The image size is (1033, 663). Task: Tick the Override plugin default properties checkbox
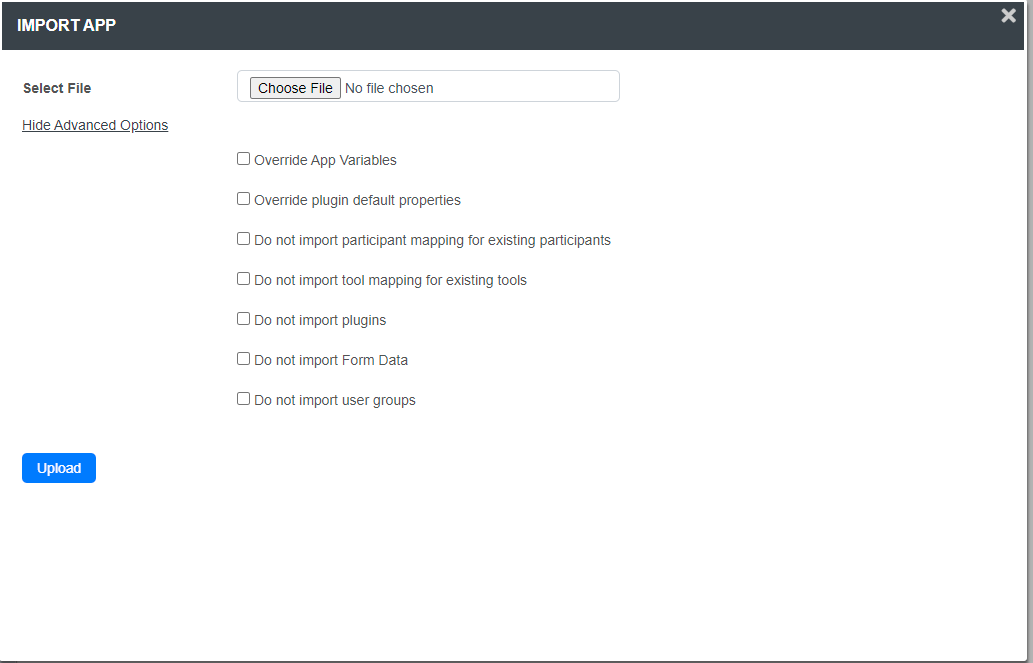coord(243,199)
